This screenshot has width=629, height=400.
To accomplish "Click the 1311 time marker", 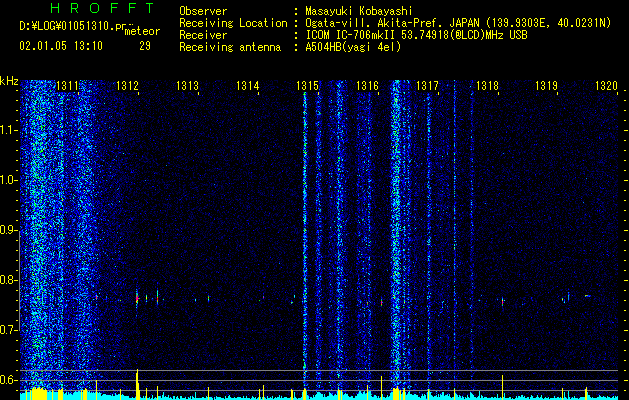I will 67,85.
